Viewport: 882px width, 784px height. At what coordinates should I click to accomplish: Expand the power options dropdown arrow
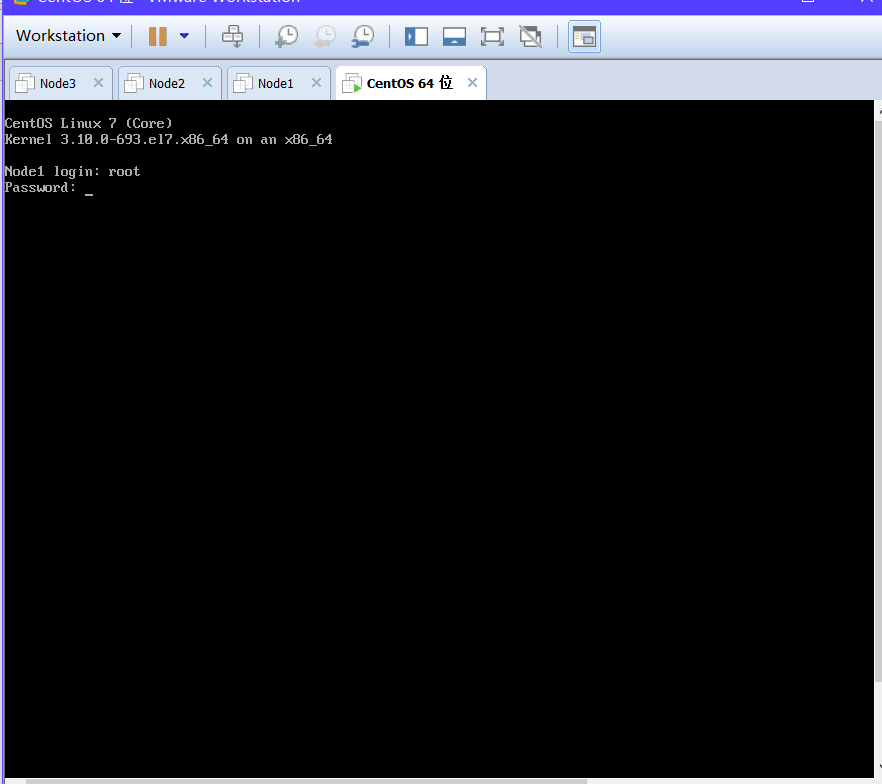(x=184, y=36)
